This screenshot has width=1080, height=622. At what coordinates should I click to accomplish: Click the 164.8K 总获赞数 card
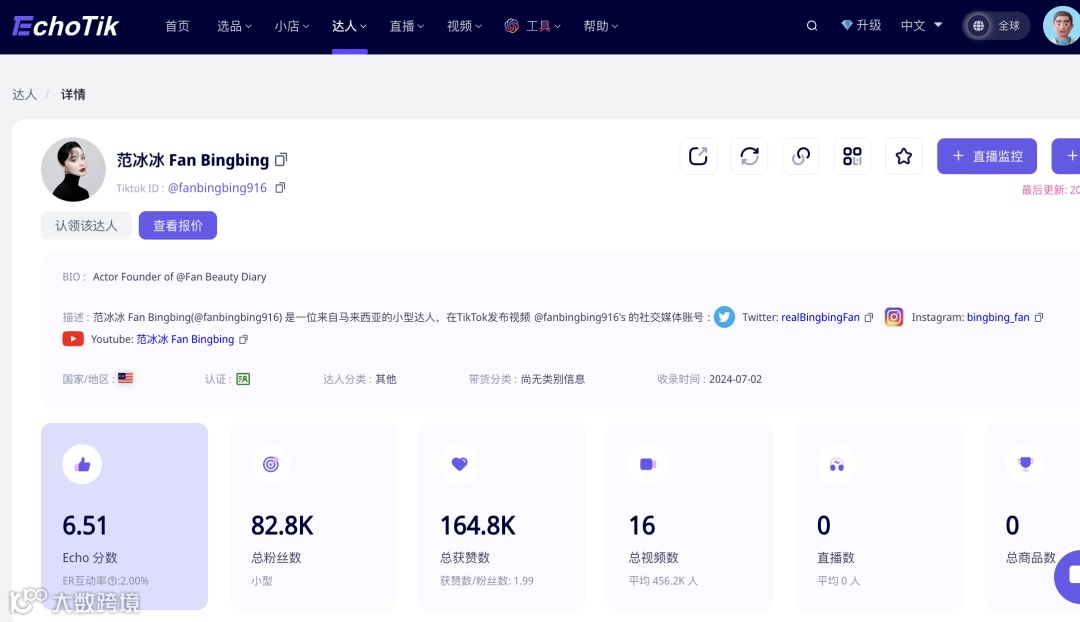click(502, 516)
